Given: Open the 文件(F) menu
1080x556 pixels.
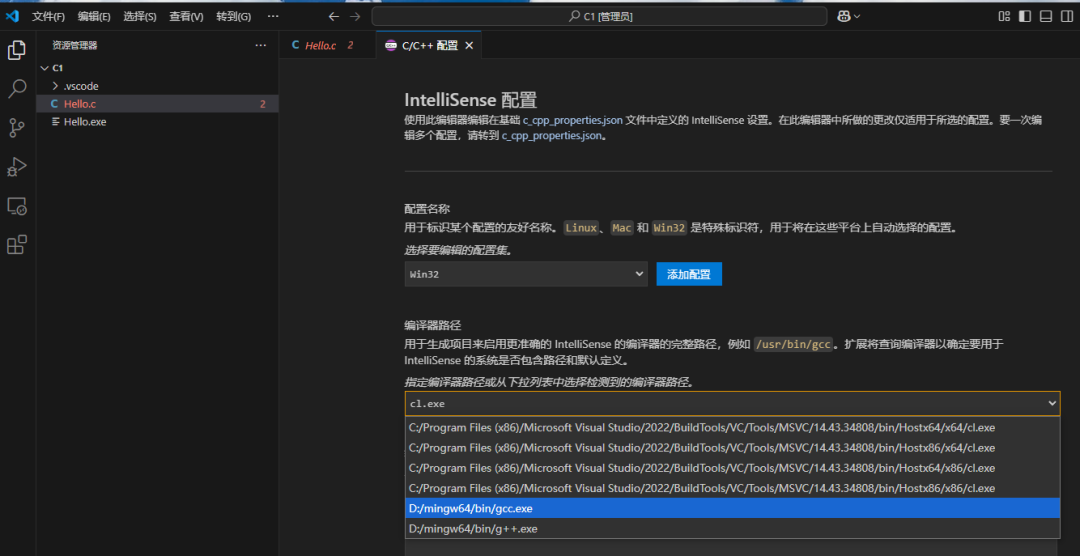Looking at the screenshot, I should point(48,17).
